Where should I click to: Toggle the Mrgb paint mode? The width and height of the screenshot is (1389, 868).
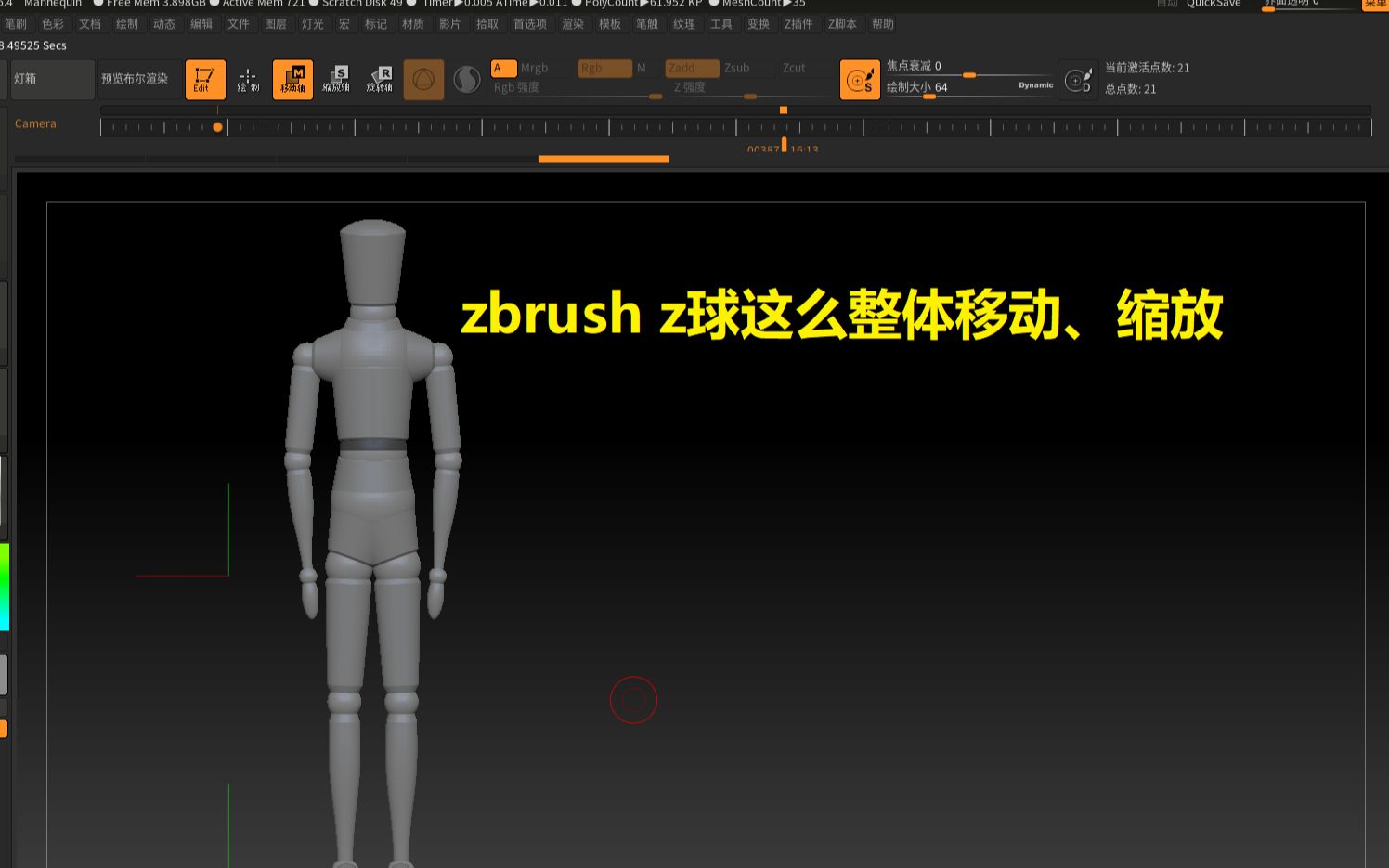point(534,68)
